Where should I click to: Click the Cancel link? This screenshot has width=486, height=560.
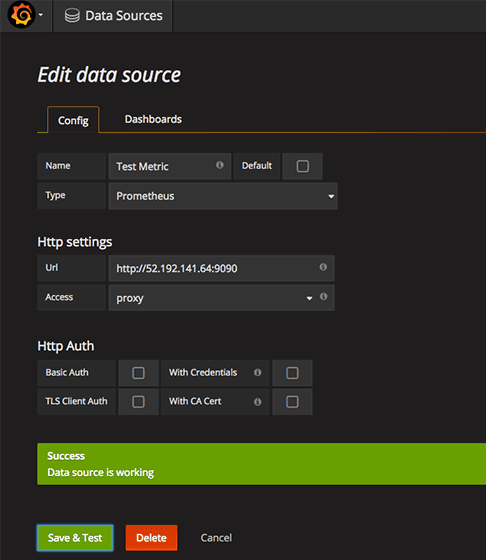pos(216,538)
